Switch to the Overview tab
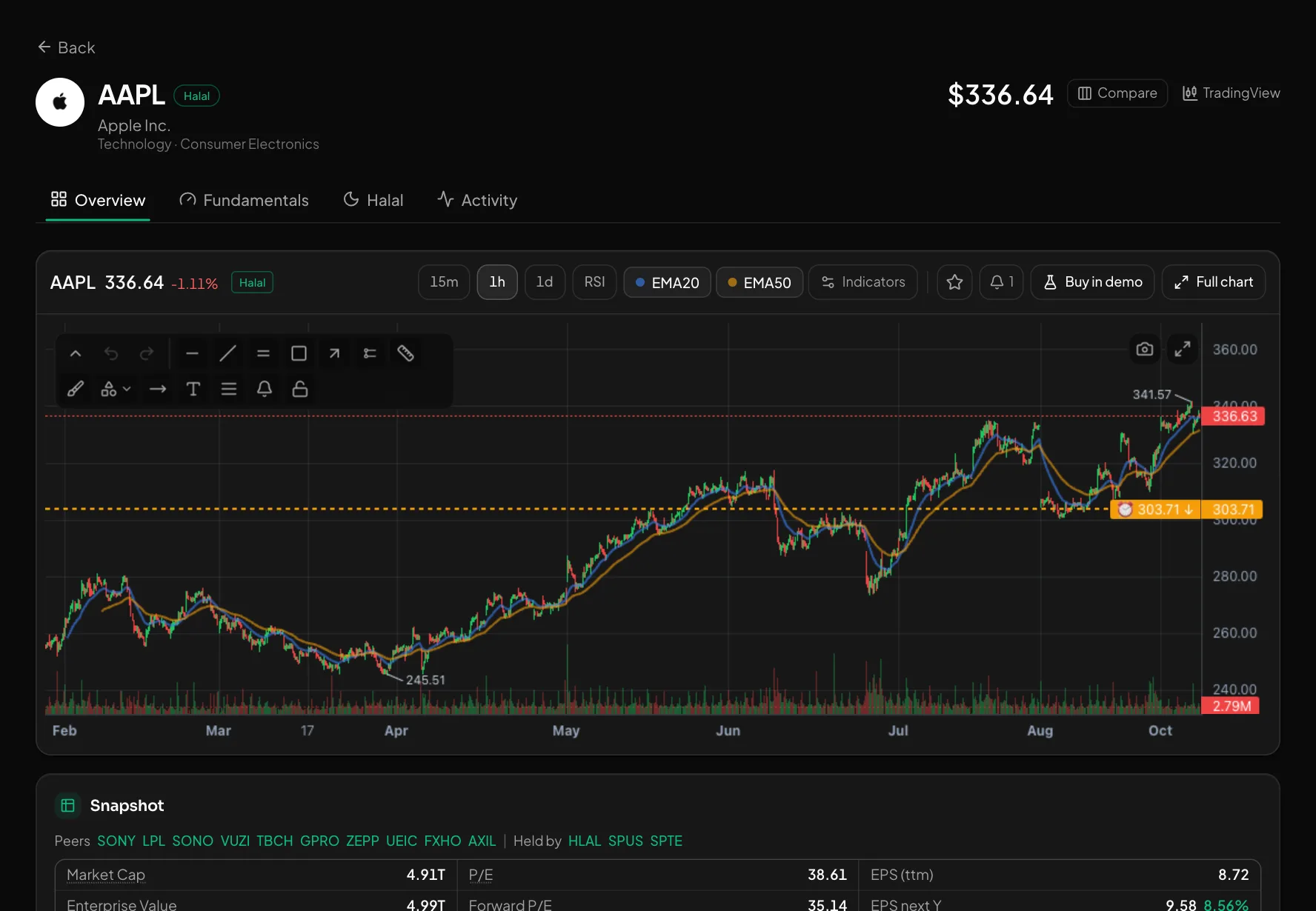Image resolution: width=1316 pixels, height=911 pixels. pyautogui.click(x=98, y=200)
